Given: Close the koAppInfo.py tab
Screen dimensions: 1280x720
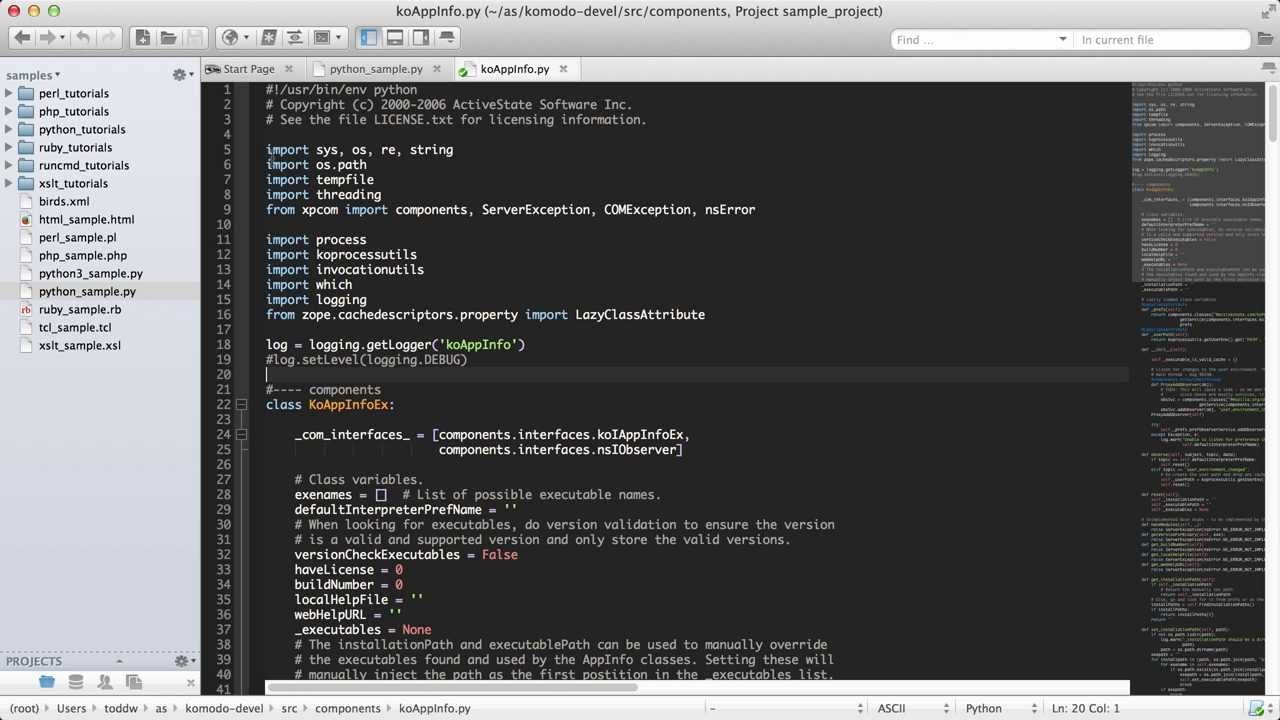Looking at the screenshot, I should (x=563, y=69).
